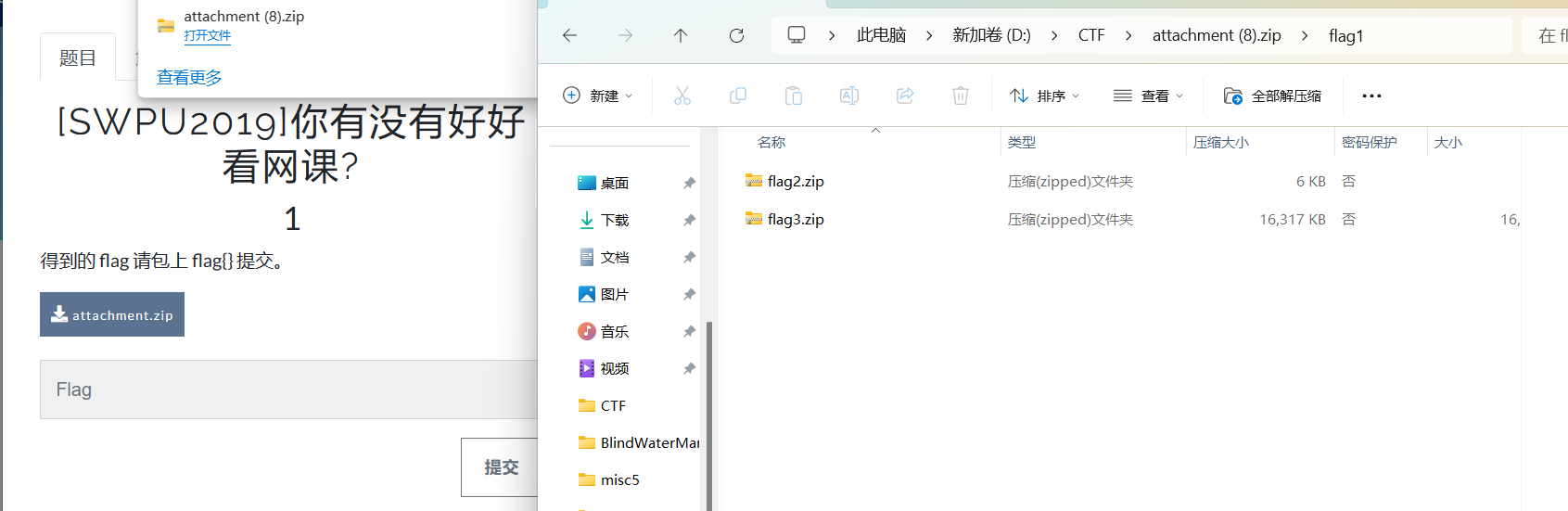Click the pin icon next to 图片
Screen dimensions: 1568x511
[x=689, y=295]
